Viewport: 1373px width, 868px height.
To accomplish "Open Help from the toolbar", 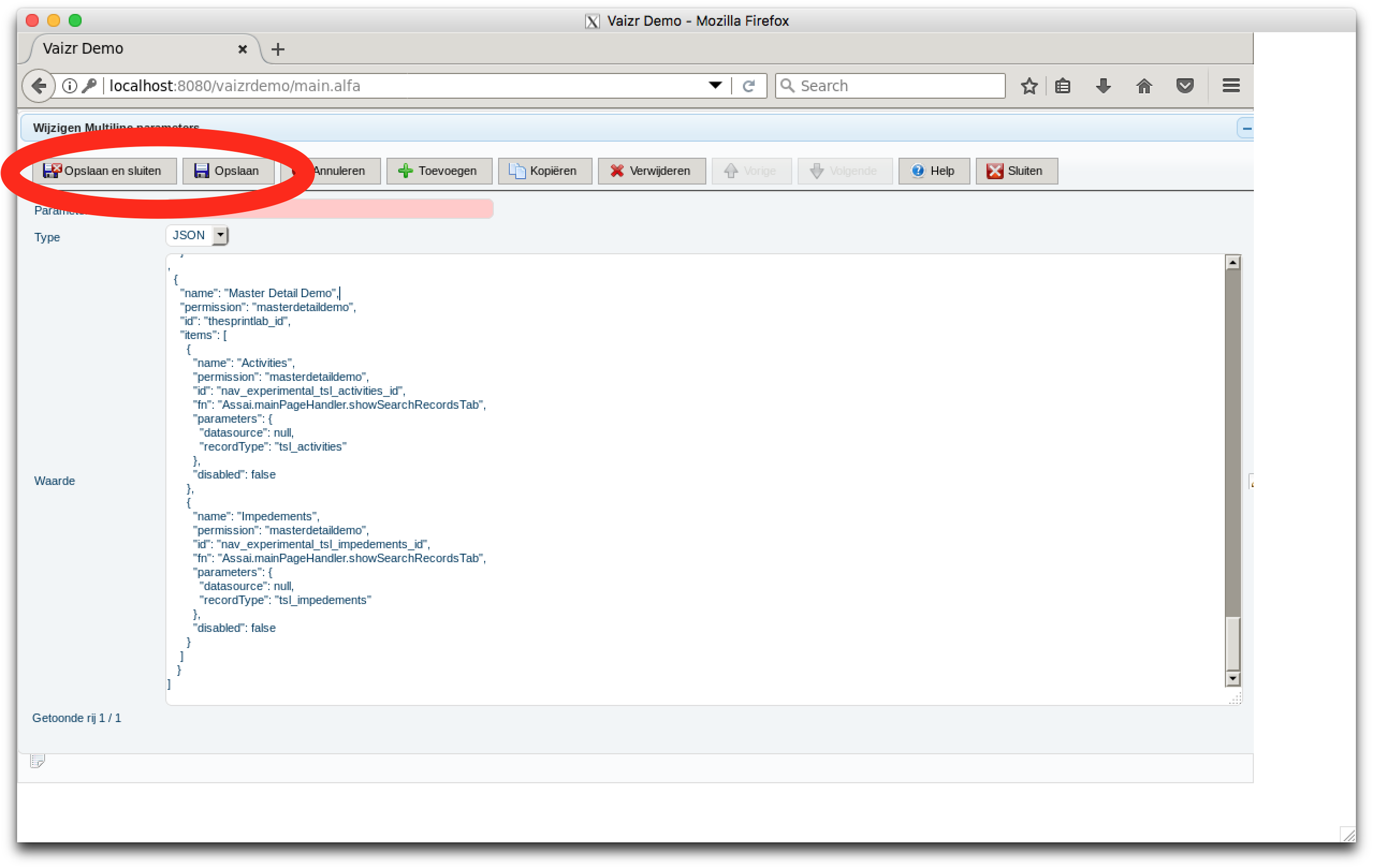I will click(x=934, y=171).
